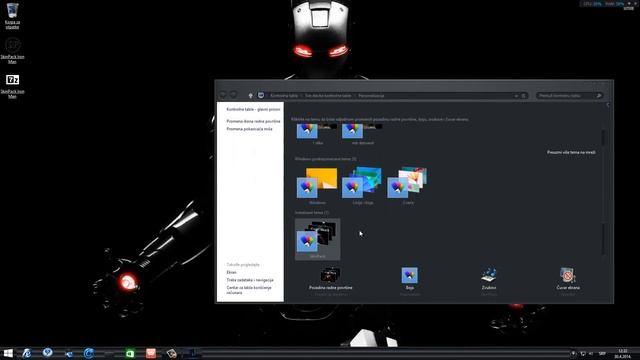Image resolution: width=640 pixels, height=360 pixels.
Task: Open Promena pokazivača miša link
Action: coord(249,129)
